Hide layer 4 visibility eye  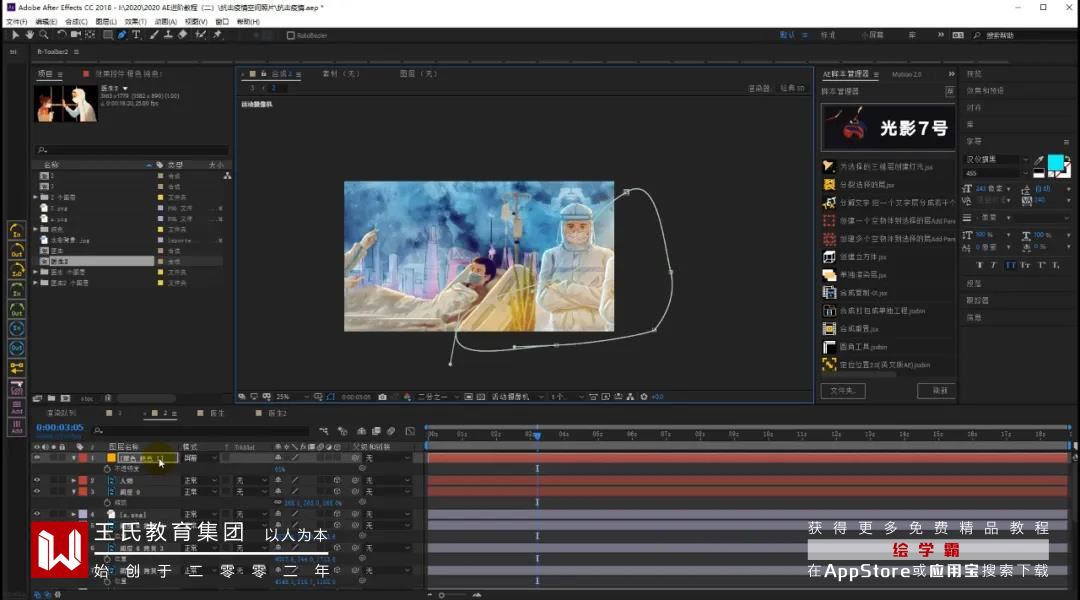[x=37, y=514]
